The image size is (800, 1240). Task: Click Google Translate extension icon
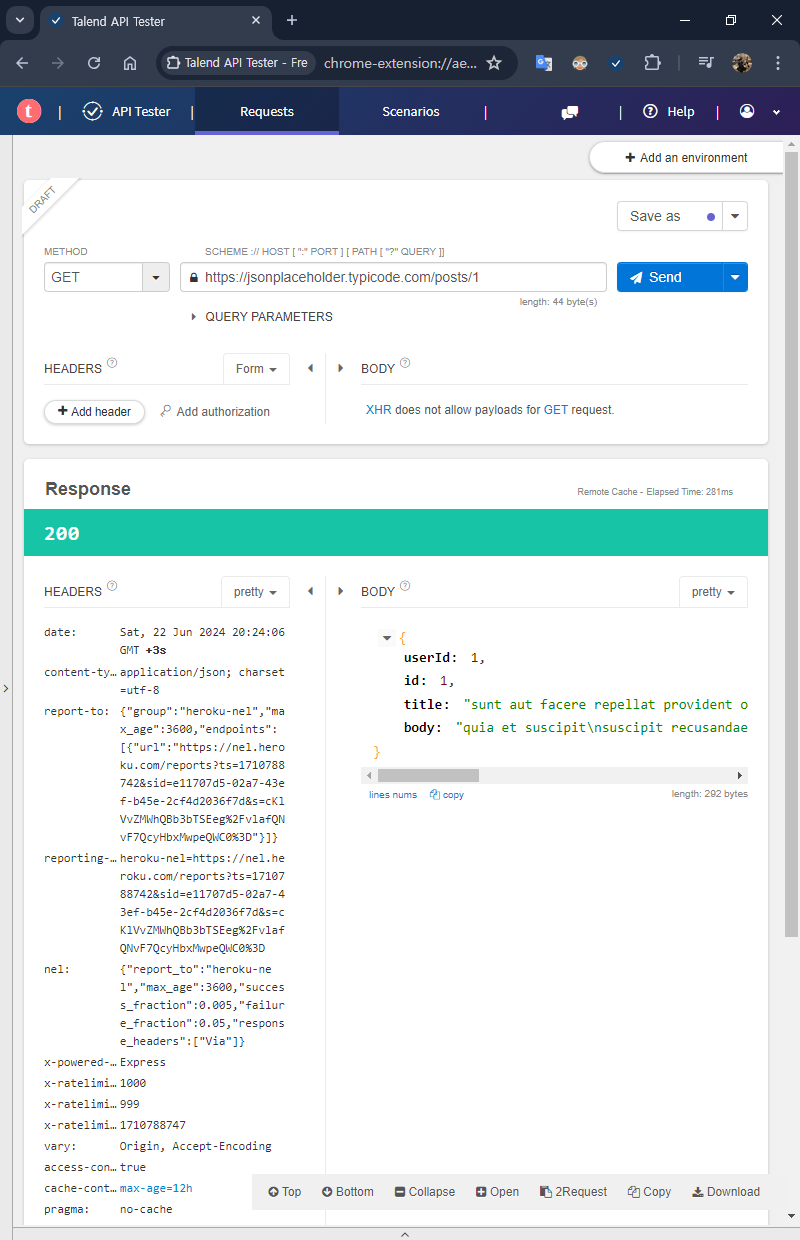click(x=544, y=62)
